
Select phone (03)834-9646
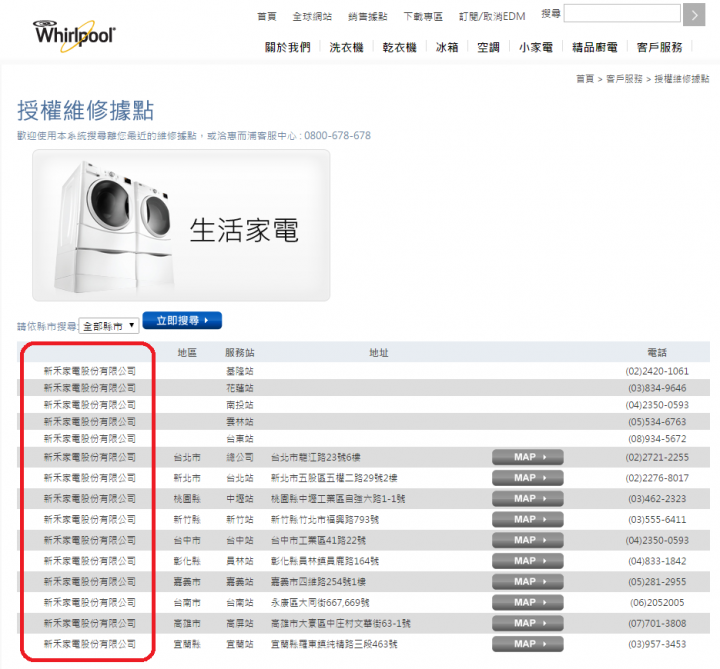tap(657, 388)
